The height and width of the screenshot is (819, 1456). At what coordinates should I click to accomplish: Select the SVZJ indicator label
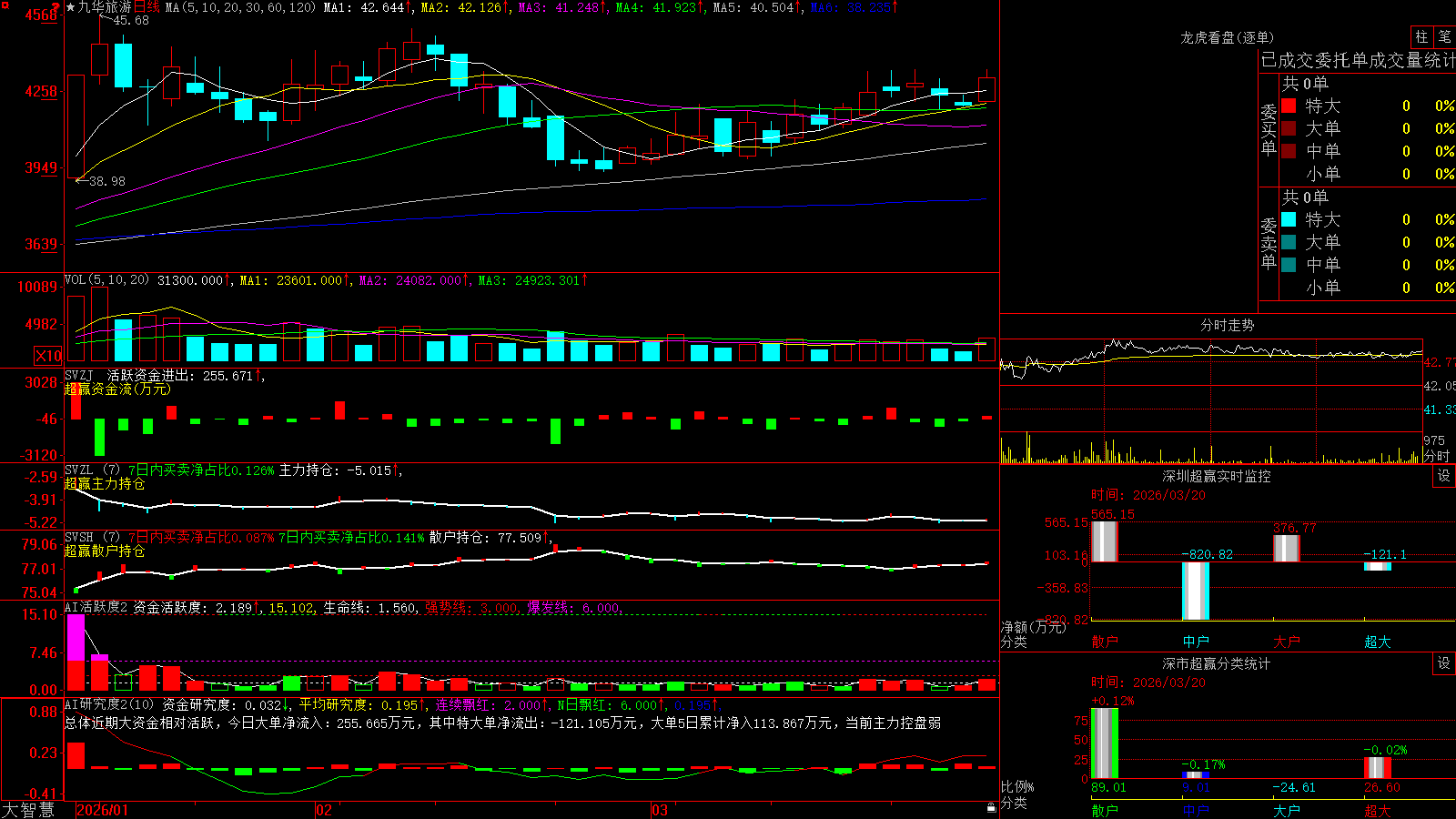pos(79,376)
